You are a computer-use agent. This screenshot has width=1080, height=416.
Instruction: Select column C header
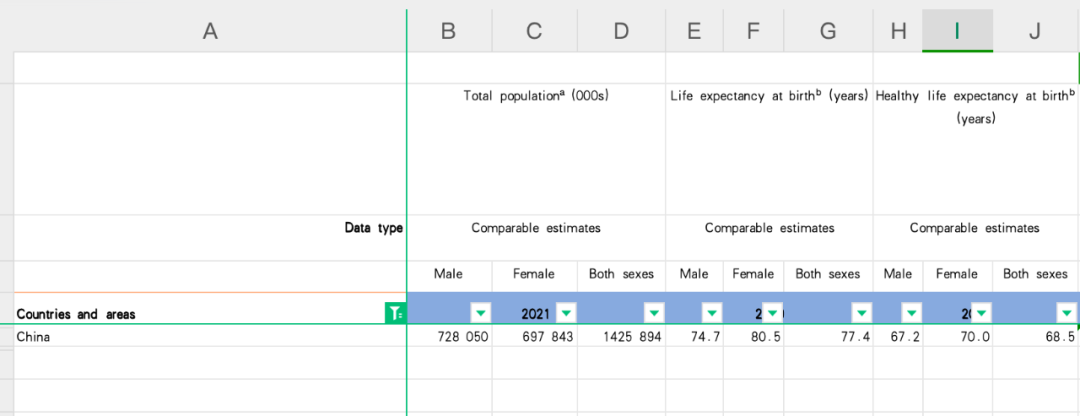point(534,31)
